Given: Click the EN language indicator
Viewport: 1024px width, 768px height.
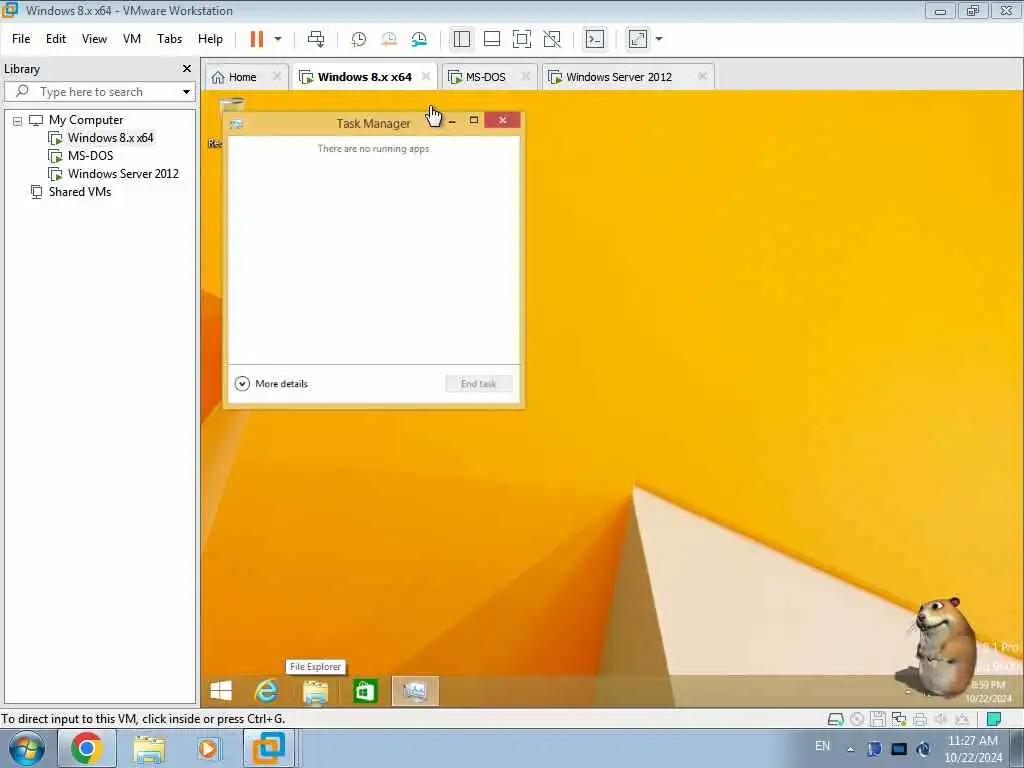Looking at the screenshot, I should pyautogui.click(x=822, y=746).
